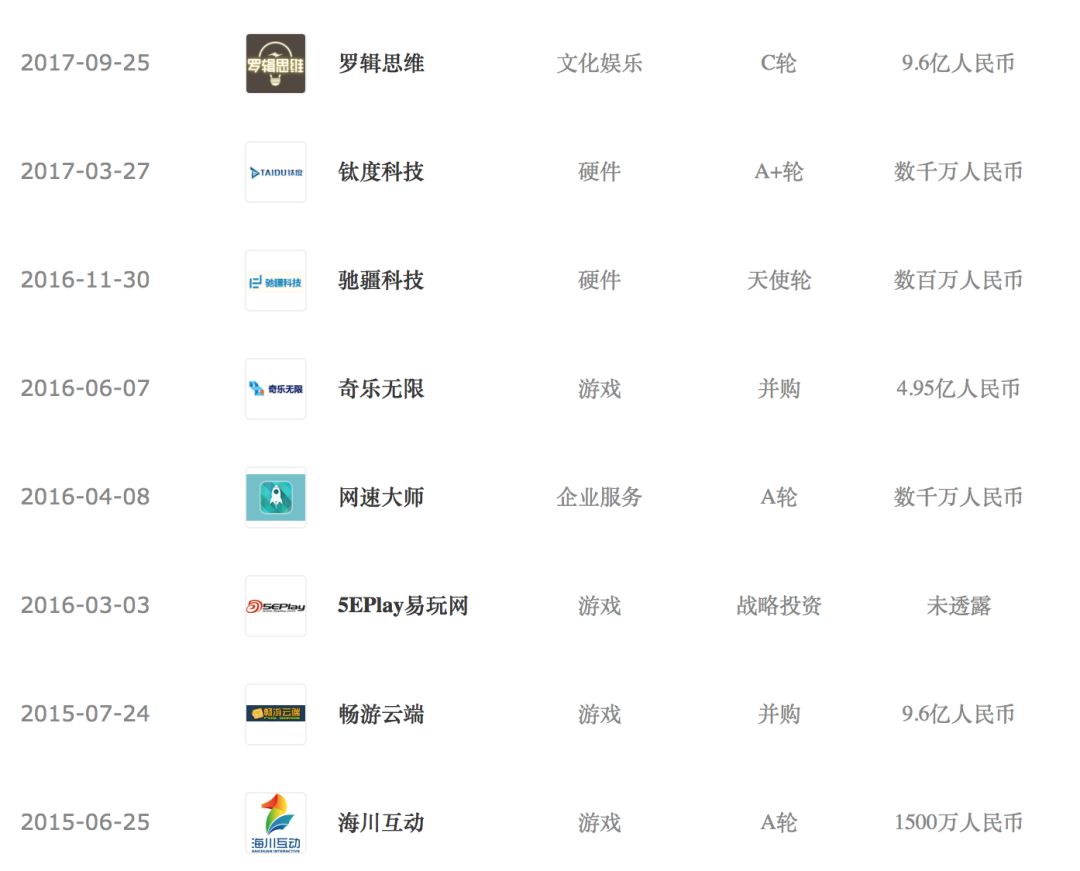
Task: Click the 文化娱乐 industry cell
Action: 599,63
